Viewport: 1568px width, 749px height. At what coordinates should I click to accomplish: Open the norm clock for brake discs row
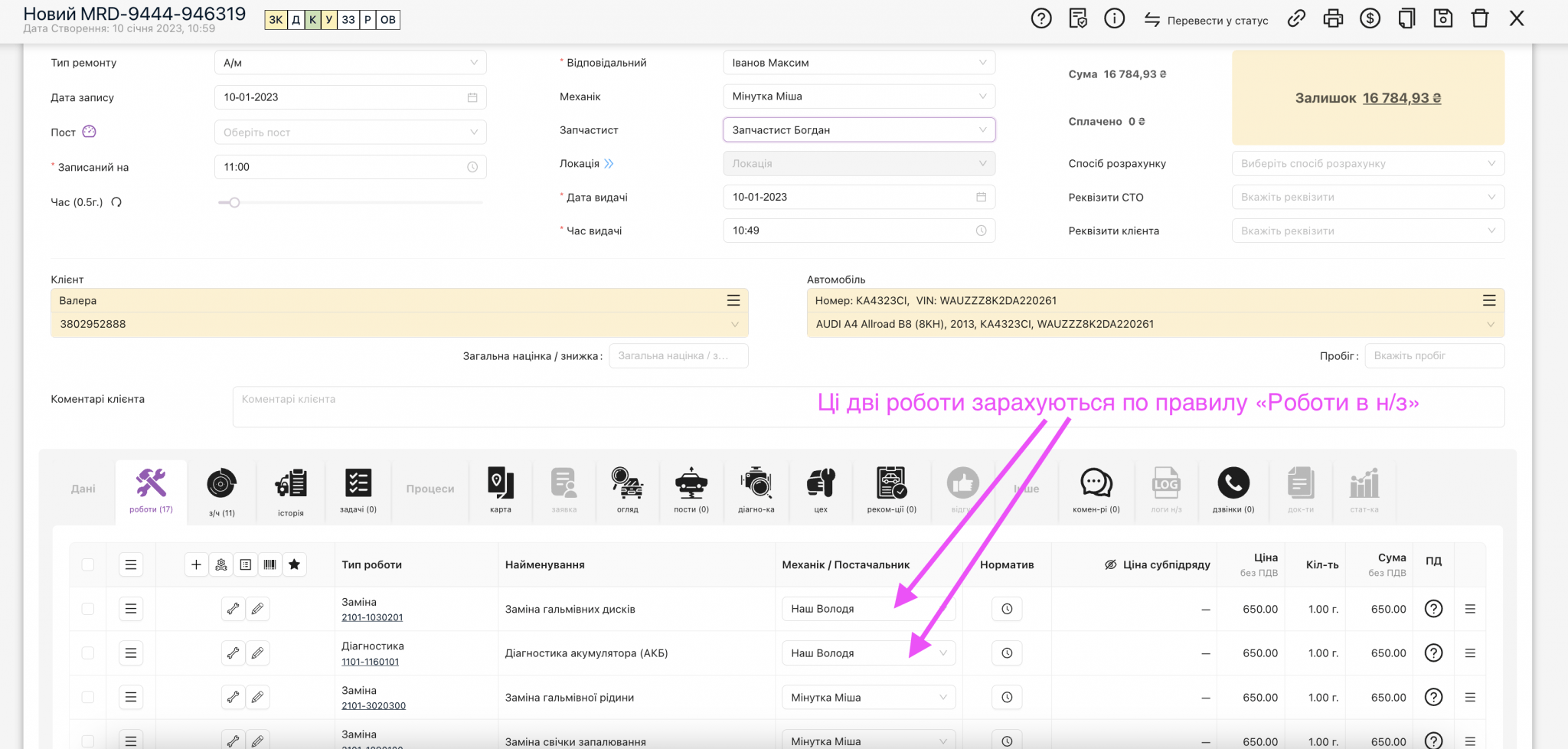click(x=1007, y=609)
